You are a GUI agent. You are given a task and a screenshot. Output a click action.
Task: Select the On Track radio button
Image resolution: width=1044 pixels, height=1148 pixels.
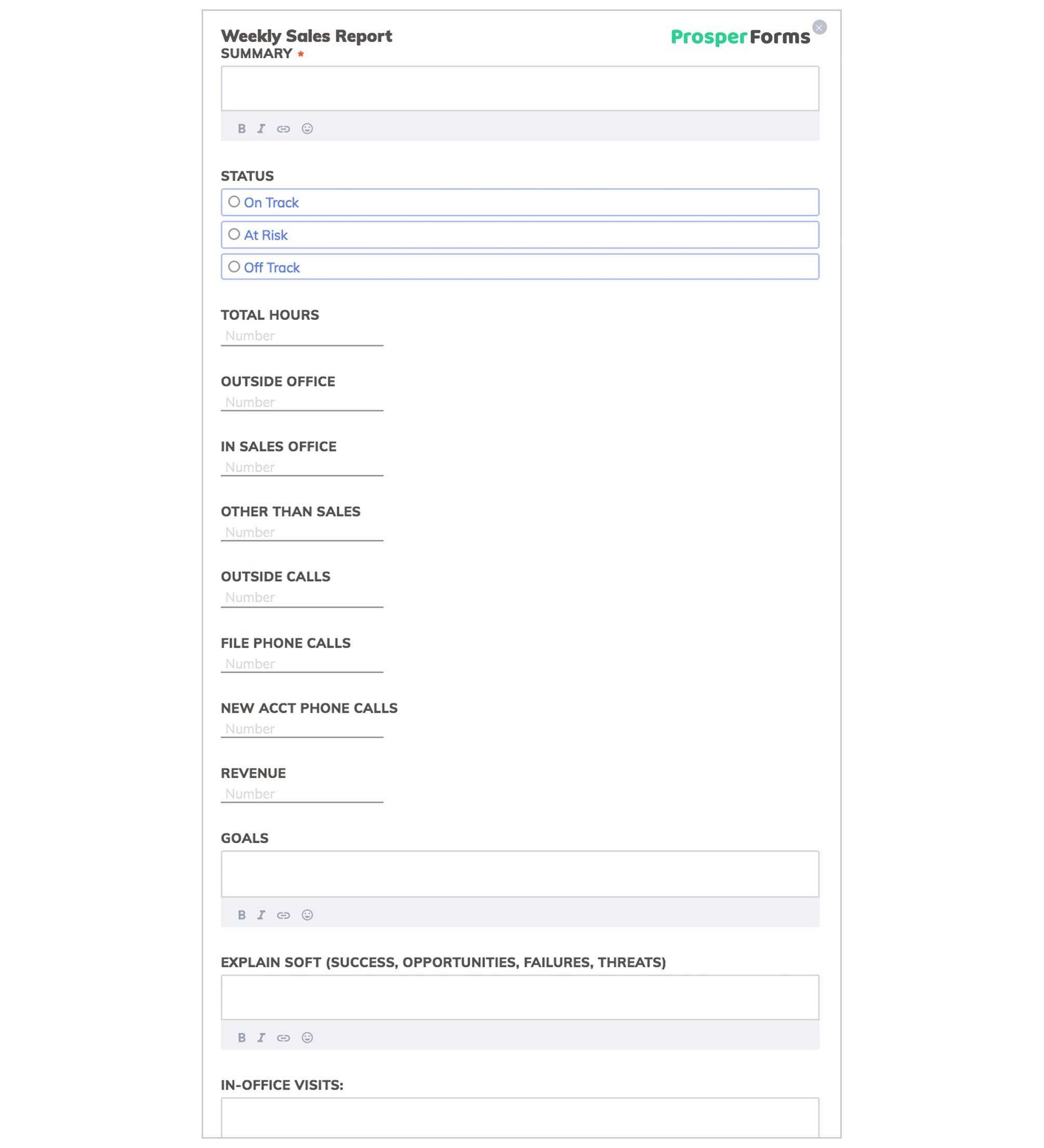(234, 202)
